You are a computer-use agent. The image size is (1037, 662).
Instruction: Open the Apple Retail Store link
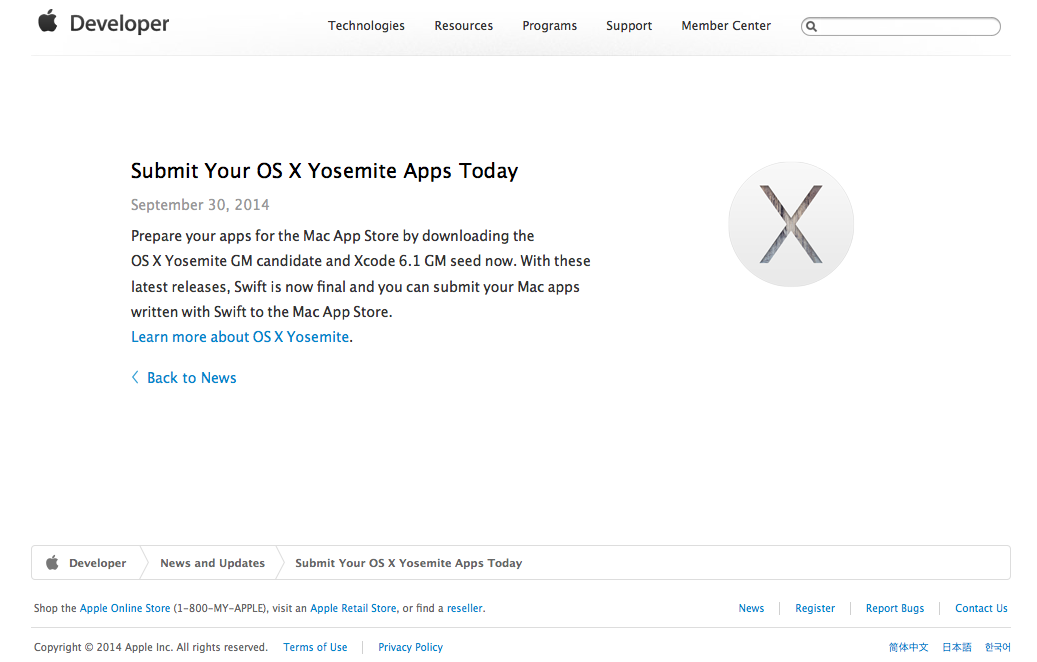(x=353, y=608)
